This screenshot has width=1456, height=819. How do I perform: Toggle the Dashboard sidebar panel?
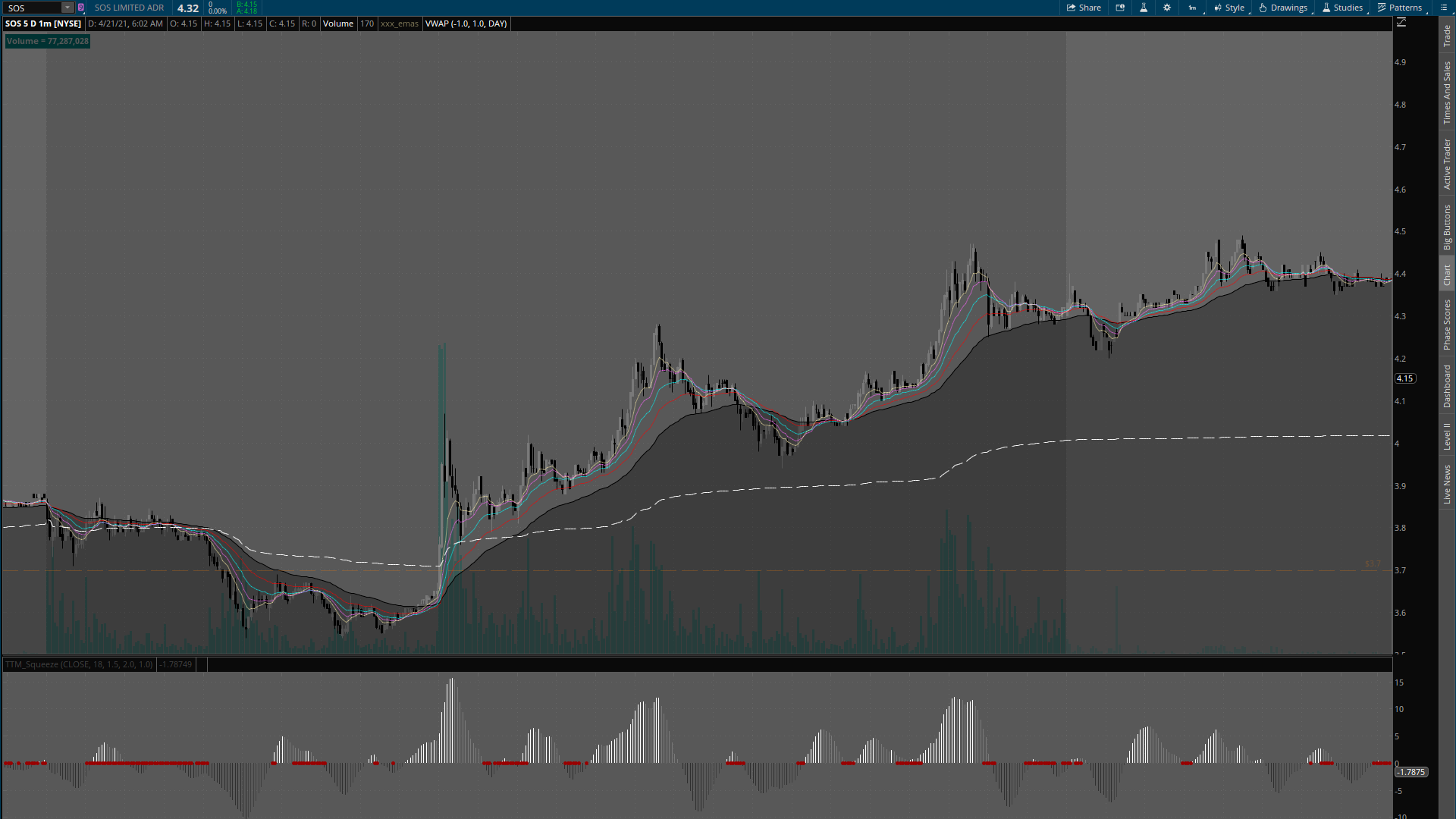click(x=1447, y=386)
